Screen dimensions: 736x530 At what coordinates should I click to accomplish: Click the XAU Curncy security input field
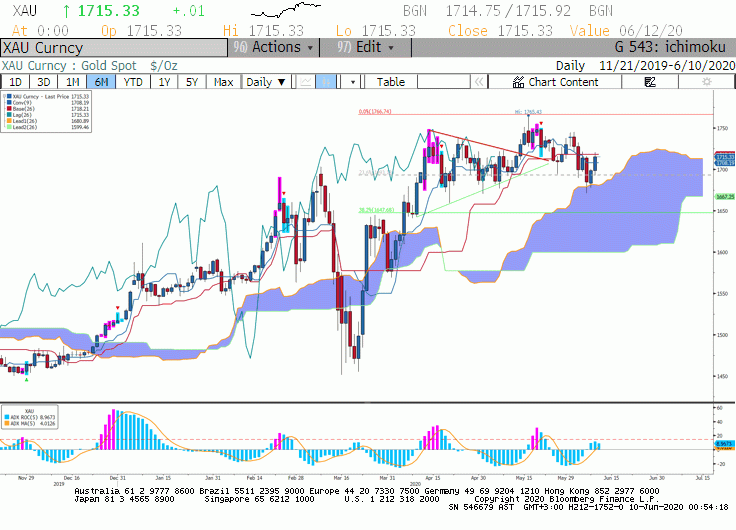coord(114,48)
